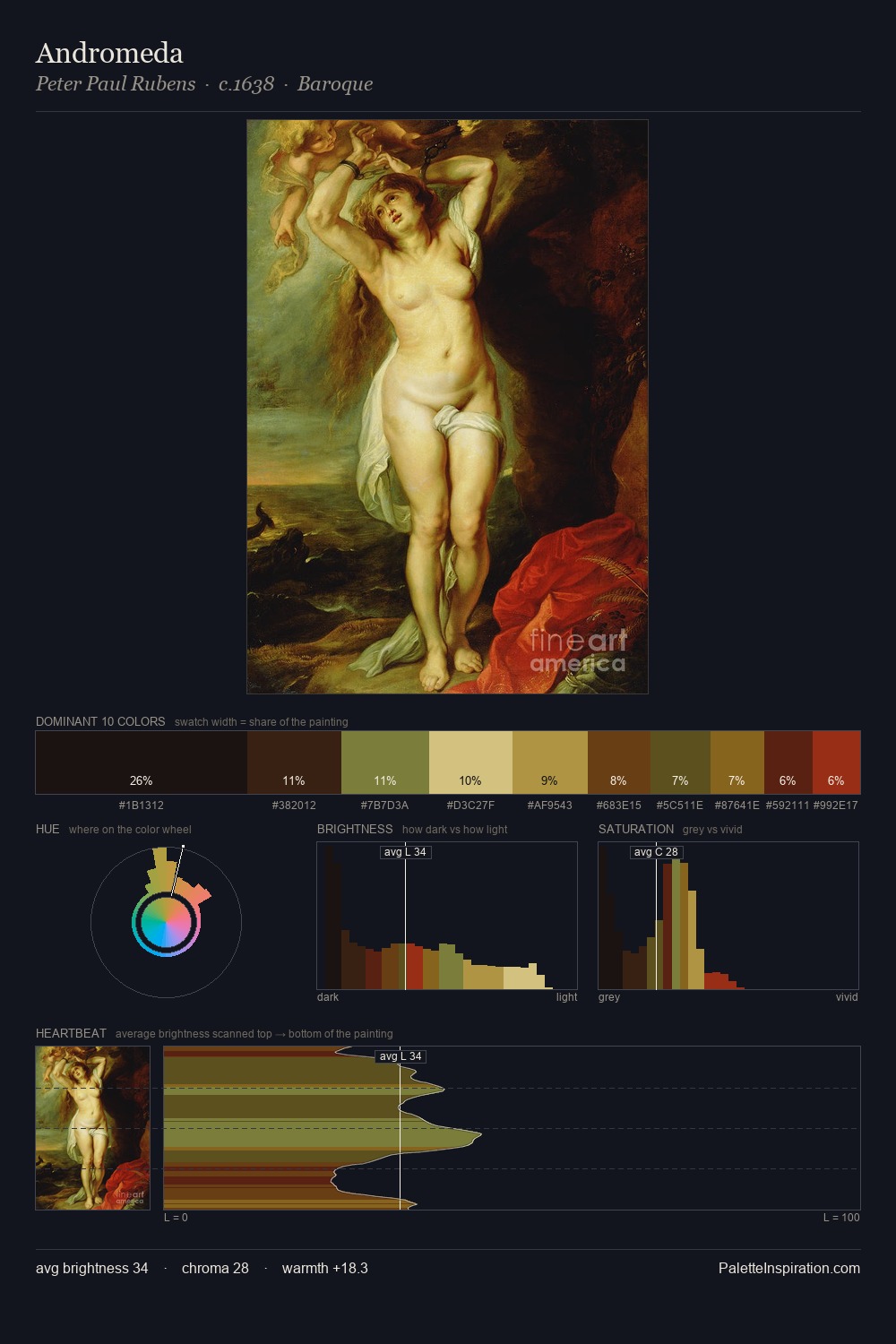This screenshot has width=896, height=1344.
Task: Click the #382012 hex code label
Action: click(x=294, y=806)
